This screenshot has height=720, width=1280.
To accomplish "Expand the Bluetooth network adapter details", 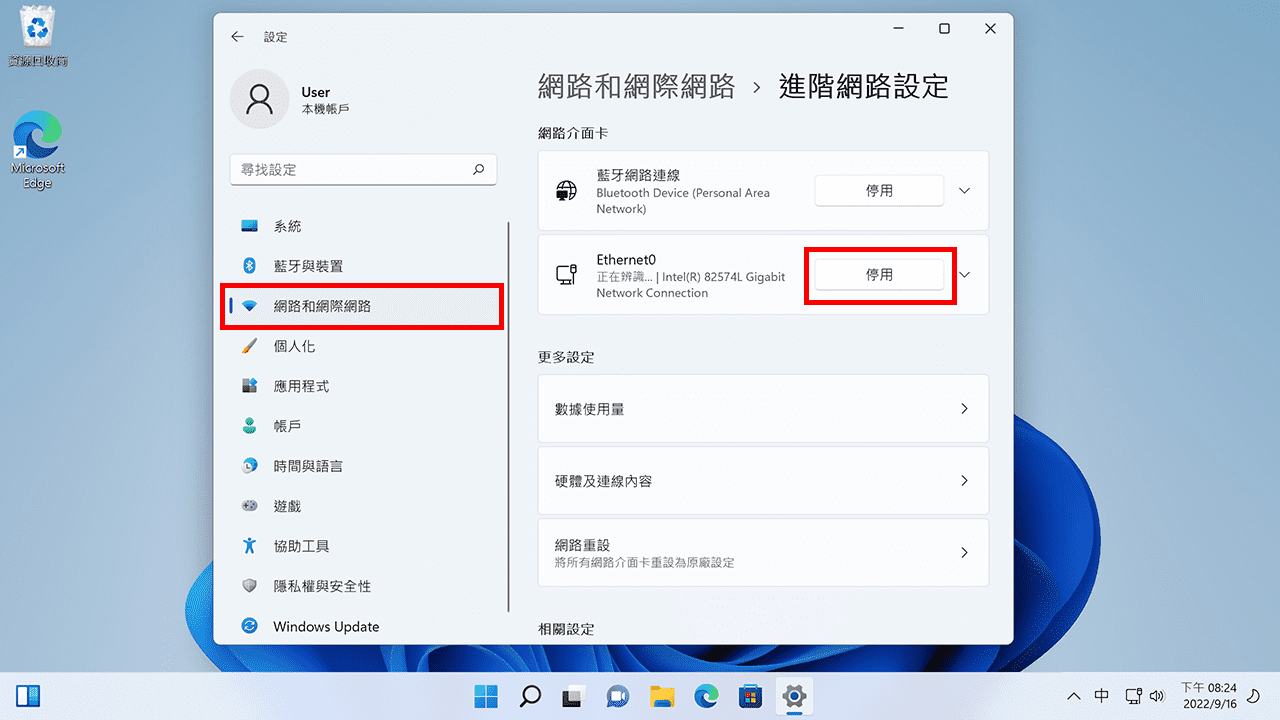I will [x=963, y=190].
